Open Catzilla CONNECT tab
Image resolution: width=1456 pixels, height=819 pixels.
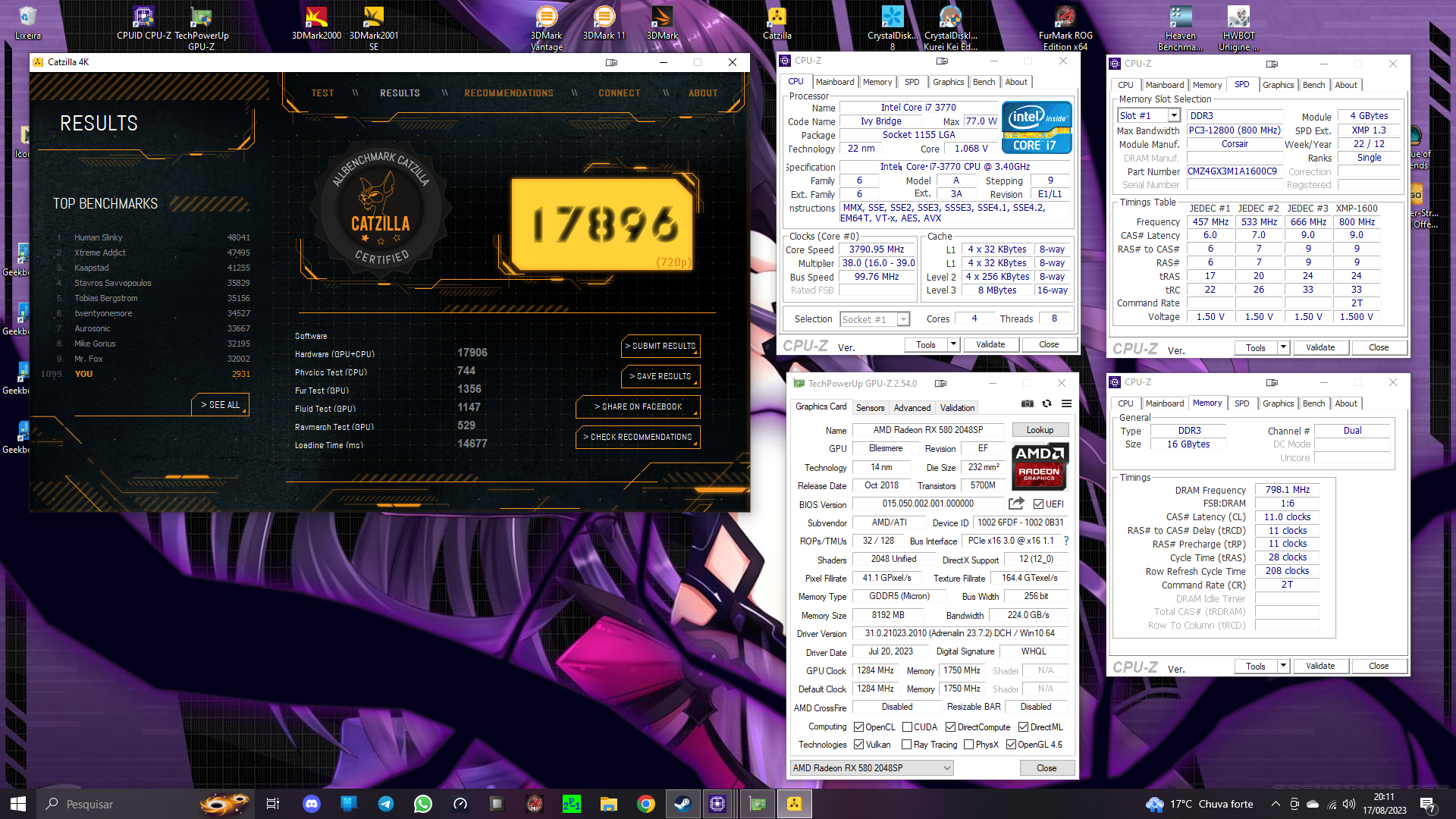[620, 93]
